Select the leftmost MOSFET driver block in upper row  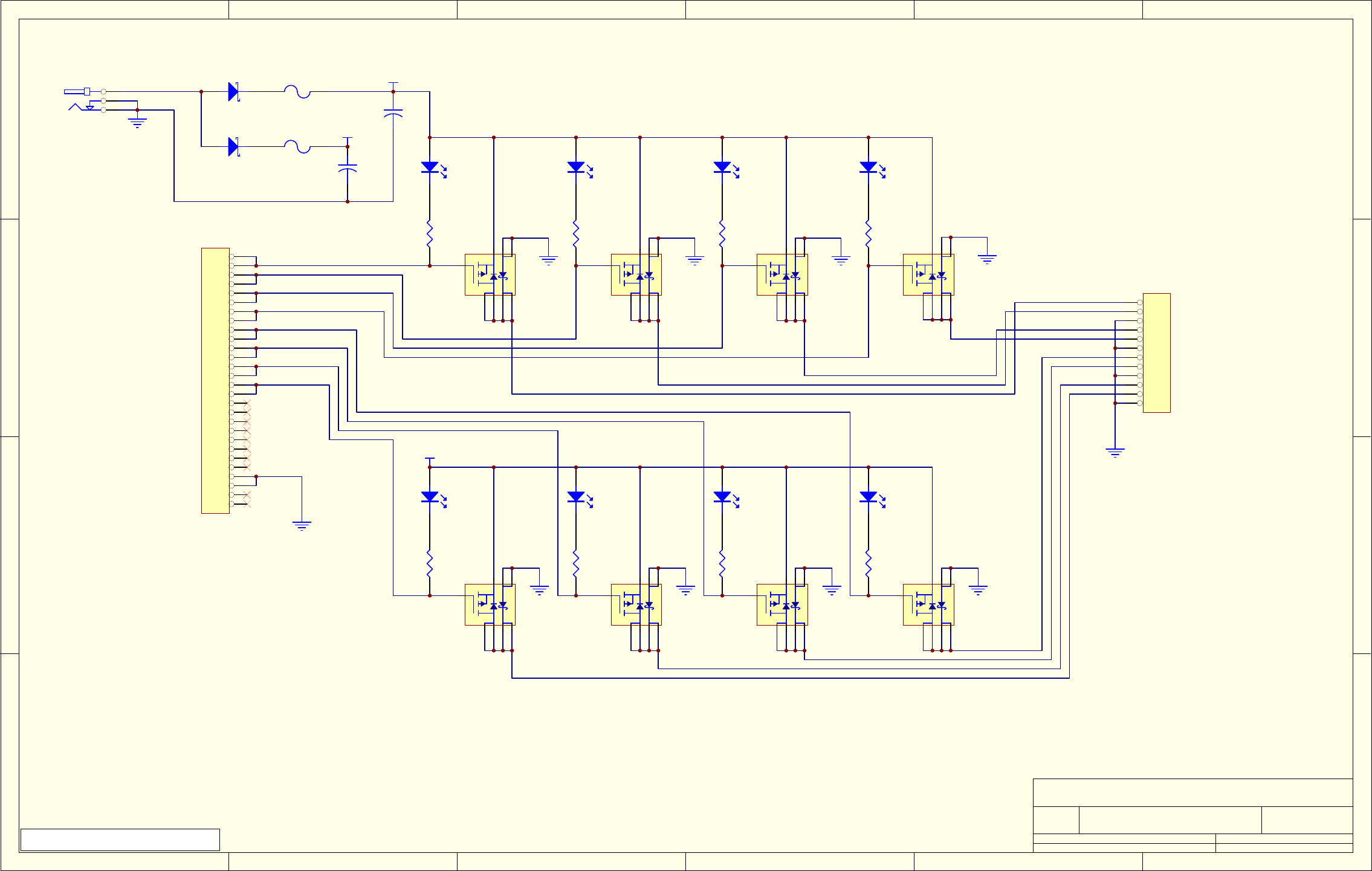490,275
